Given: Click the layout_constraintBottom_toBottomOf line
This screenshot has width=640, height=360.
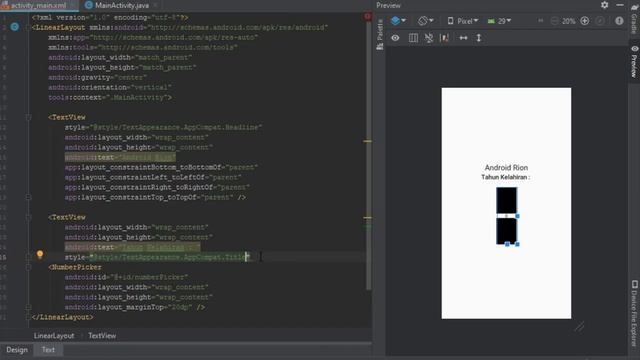Looking at the screenshot, I should point(161,167).
